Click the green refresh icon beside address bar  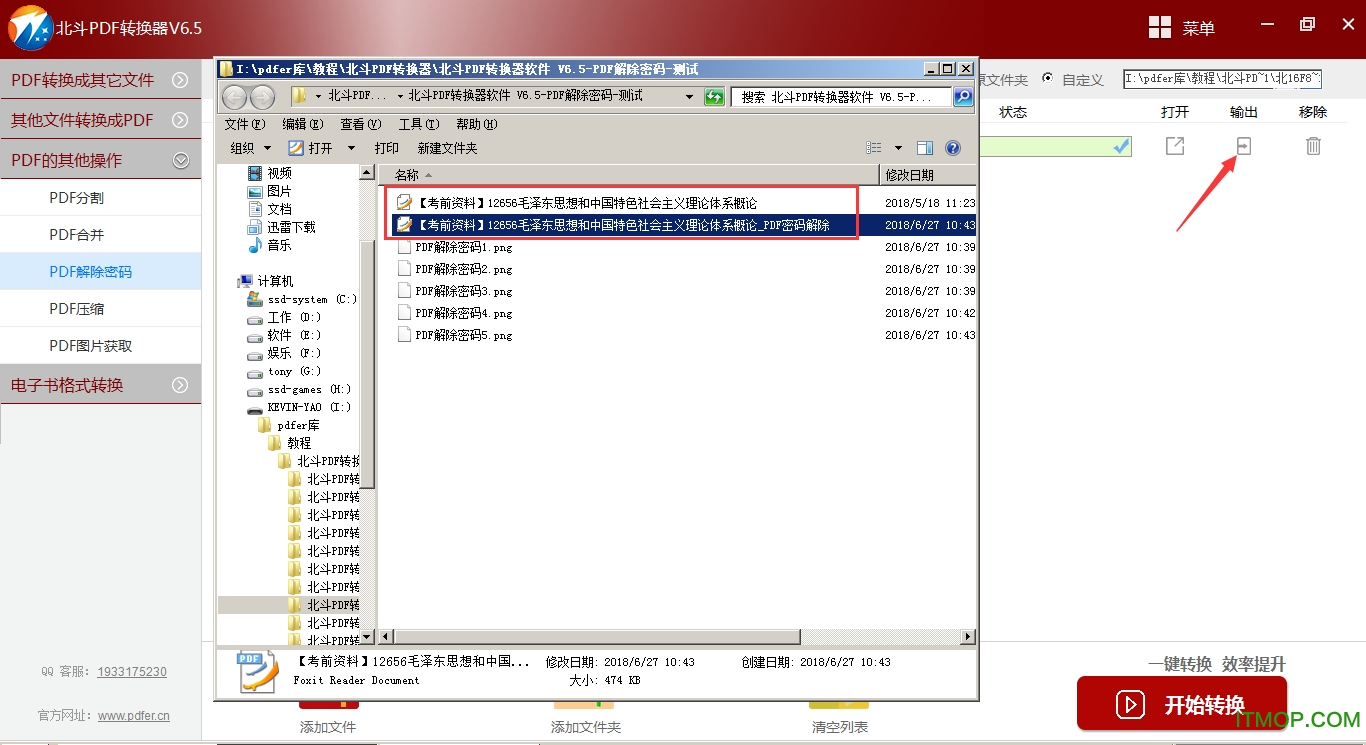[x=714, y=97]
